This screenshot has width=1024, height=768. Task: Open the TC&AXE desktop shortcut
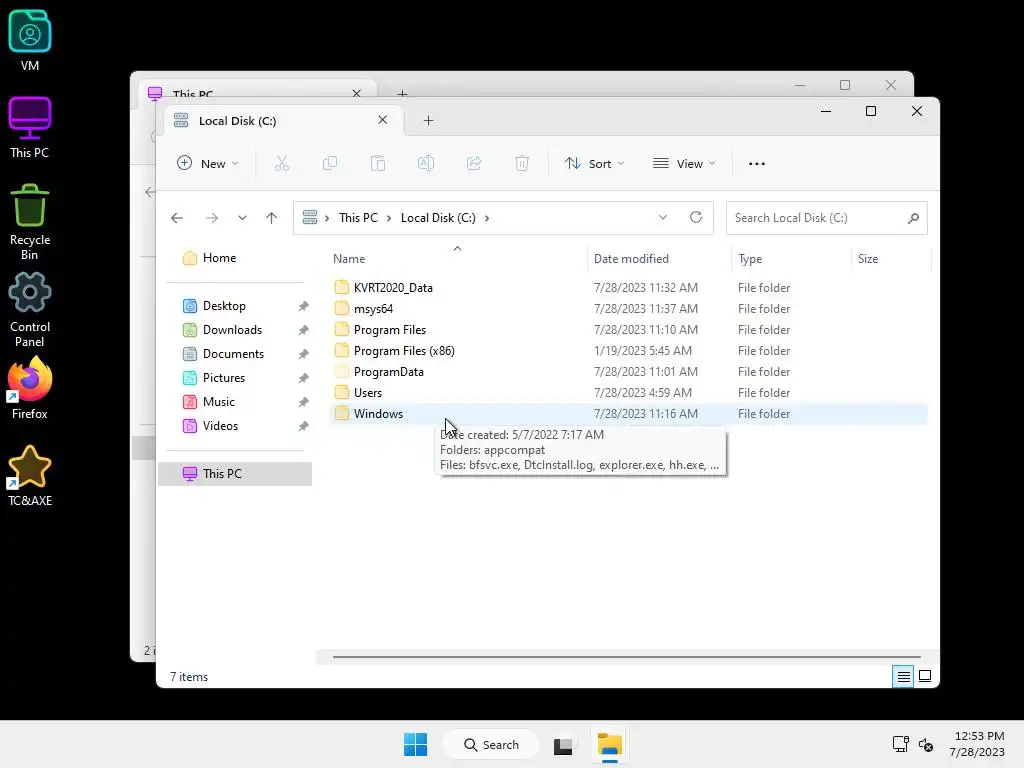29,475
